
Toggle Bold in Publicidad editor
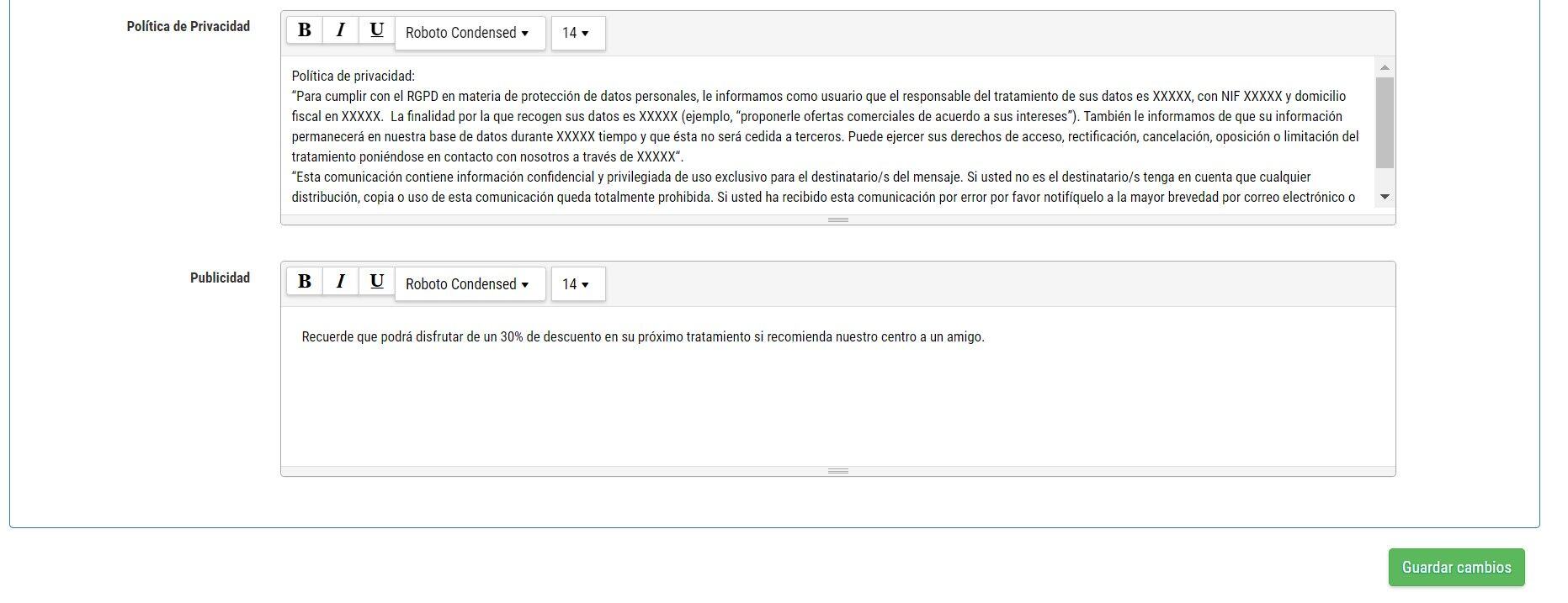click(x=305, y=282)
